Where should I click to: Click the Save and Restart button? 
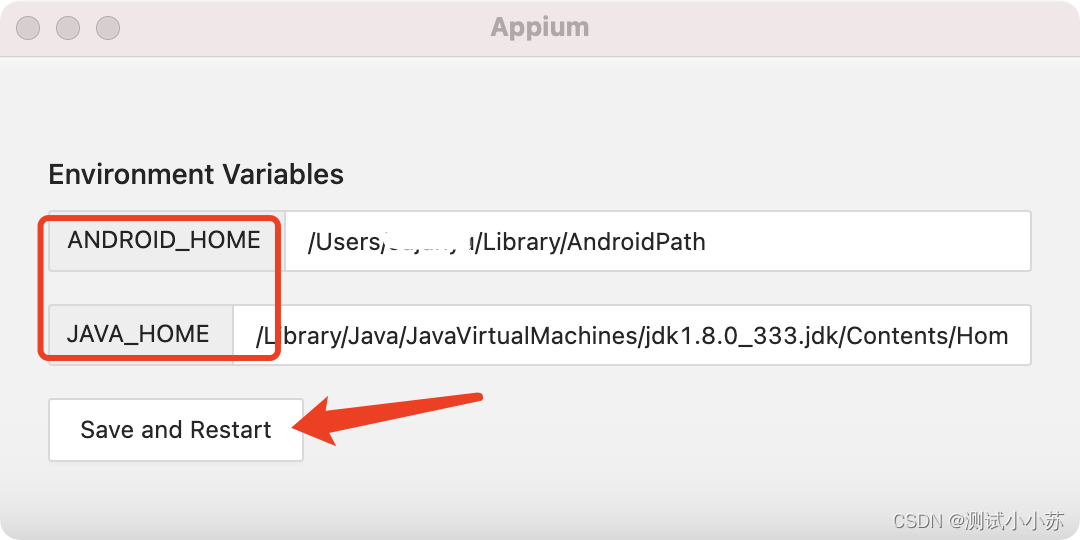click(176, 430)
